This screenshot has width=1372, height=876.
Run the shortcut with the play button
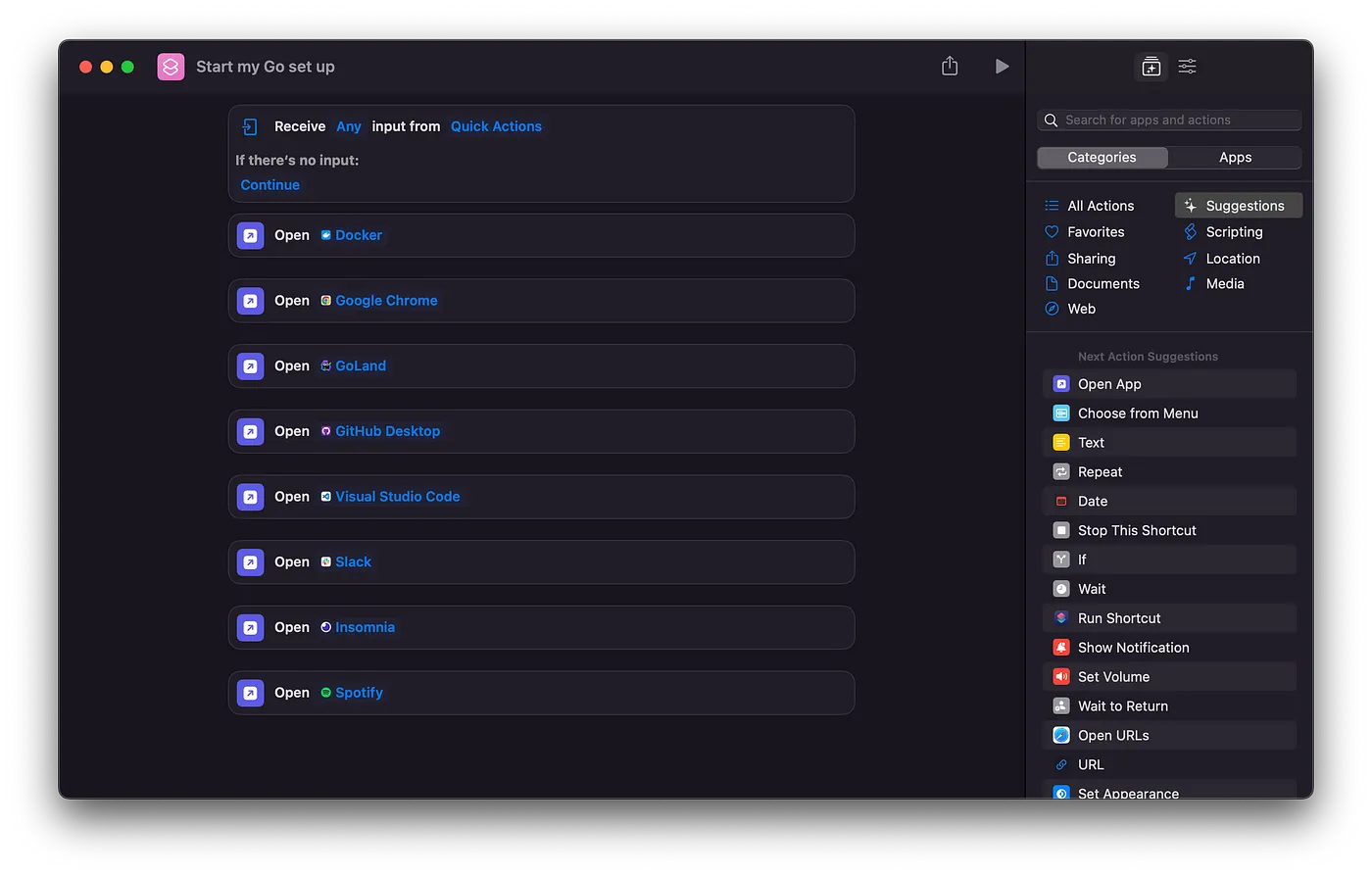[x=1002, y=67]
